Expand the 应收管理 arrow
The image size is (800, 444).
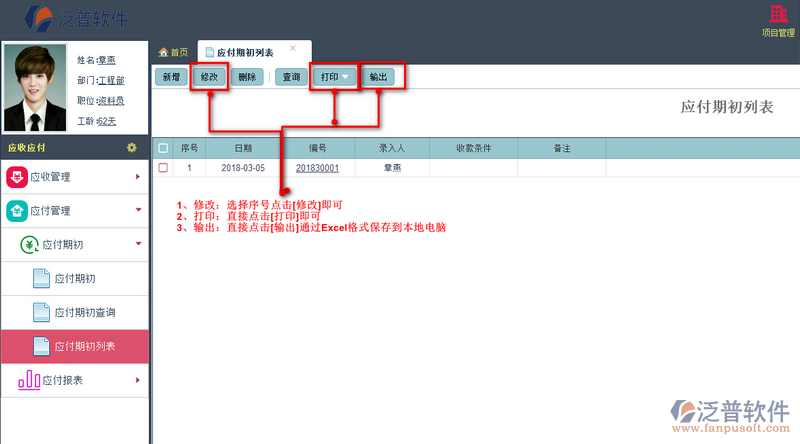pyautogui.click(x=137, y=177)
